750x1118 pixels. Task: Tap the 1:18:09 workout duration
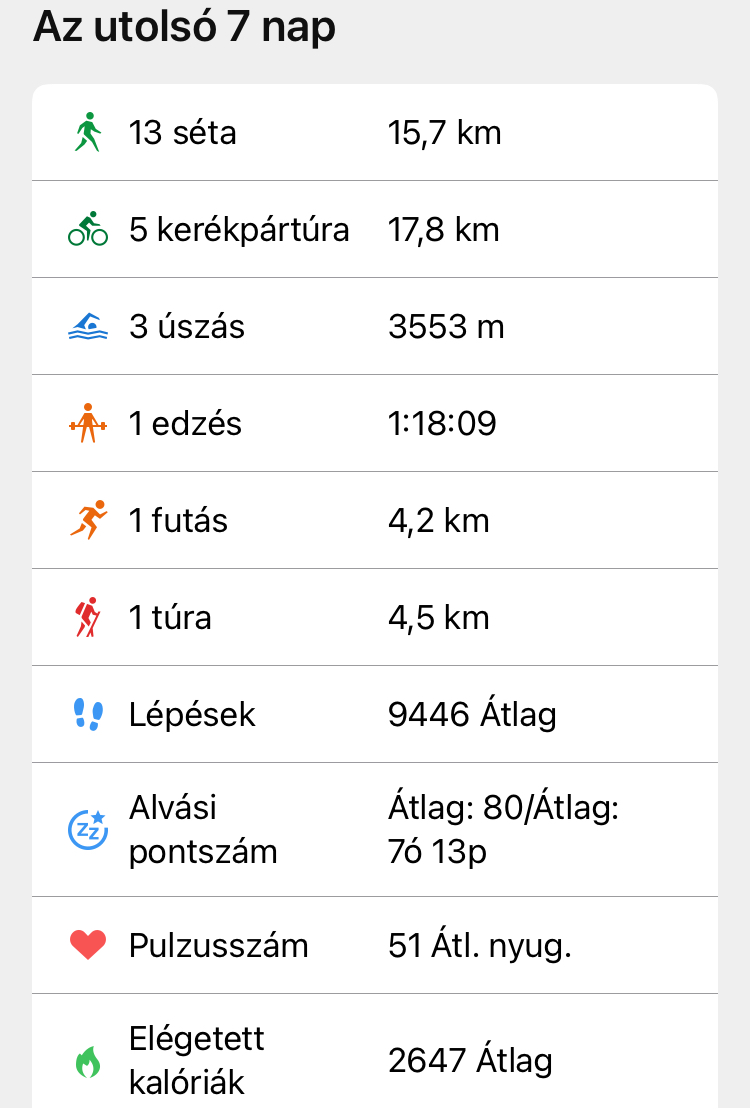pyautogui.click(x=442, y=424)
